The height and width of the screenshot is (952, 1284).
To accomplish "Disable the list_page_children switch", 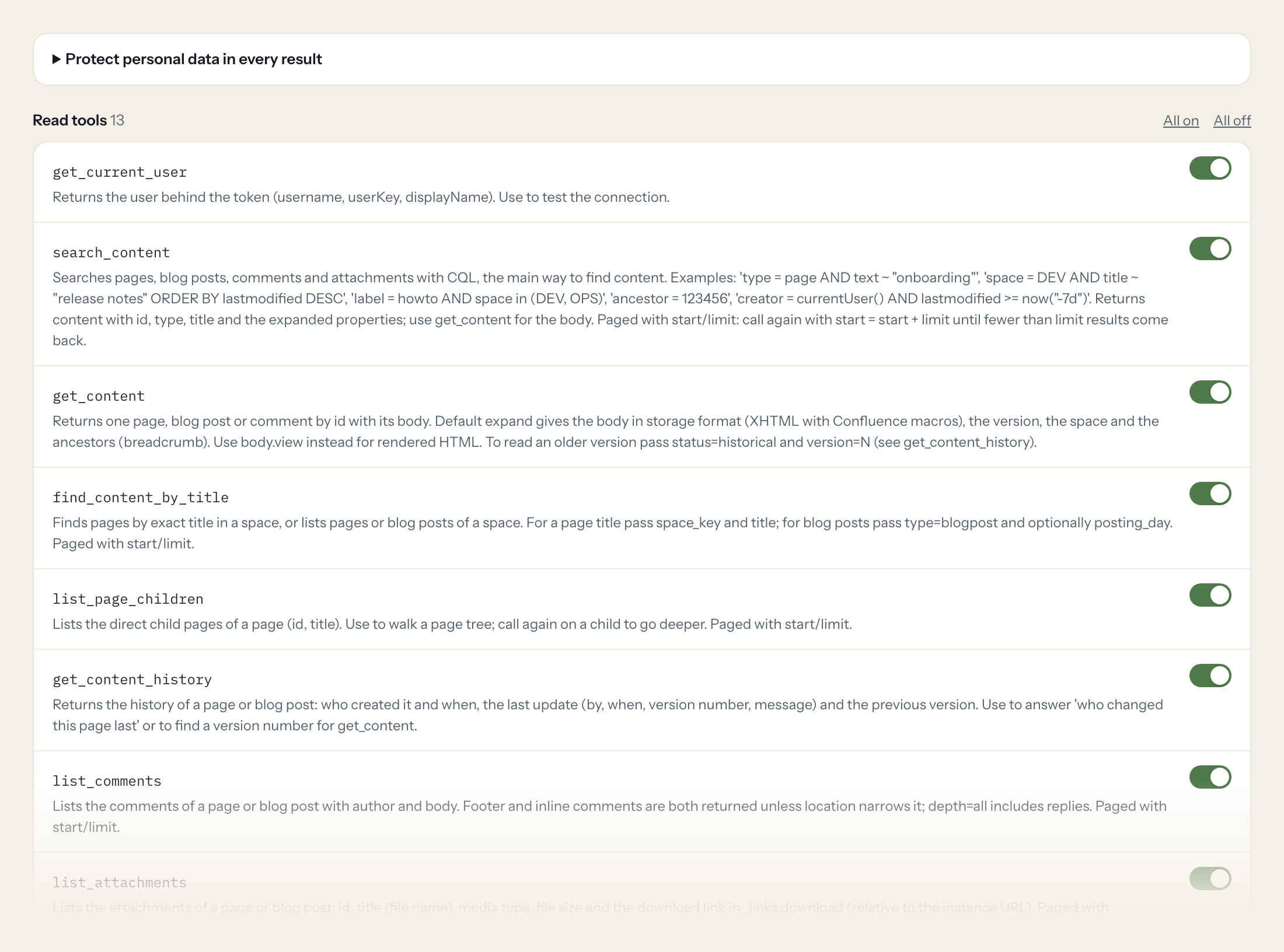I will tap(1210, 595).
